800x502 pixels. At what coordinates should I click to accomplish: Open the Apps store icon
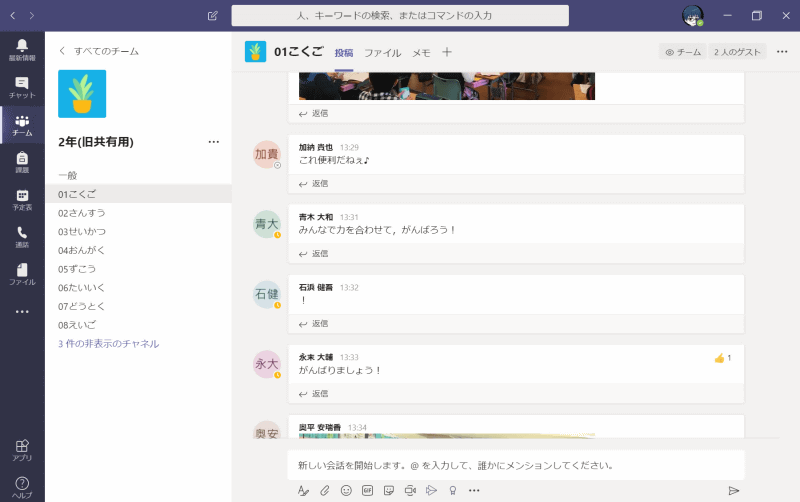[22, 450]
